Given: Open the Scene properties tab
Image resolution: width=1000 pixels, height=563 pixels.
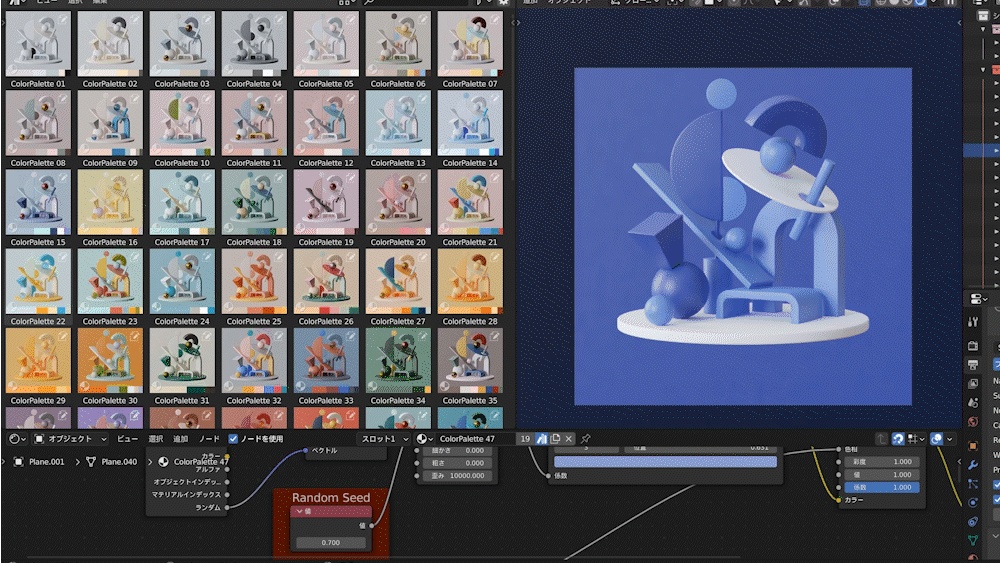Looking at the screenshot, I should [x=973, y=403].
